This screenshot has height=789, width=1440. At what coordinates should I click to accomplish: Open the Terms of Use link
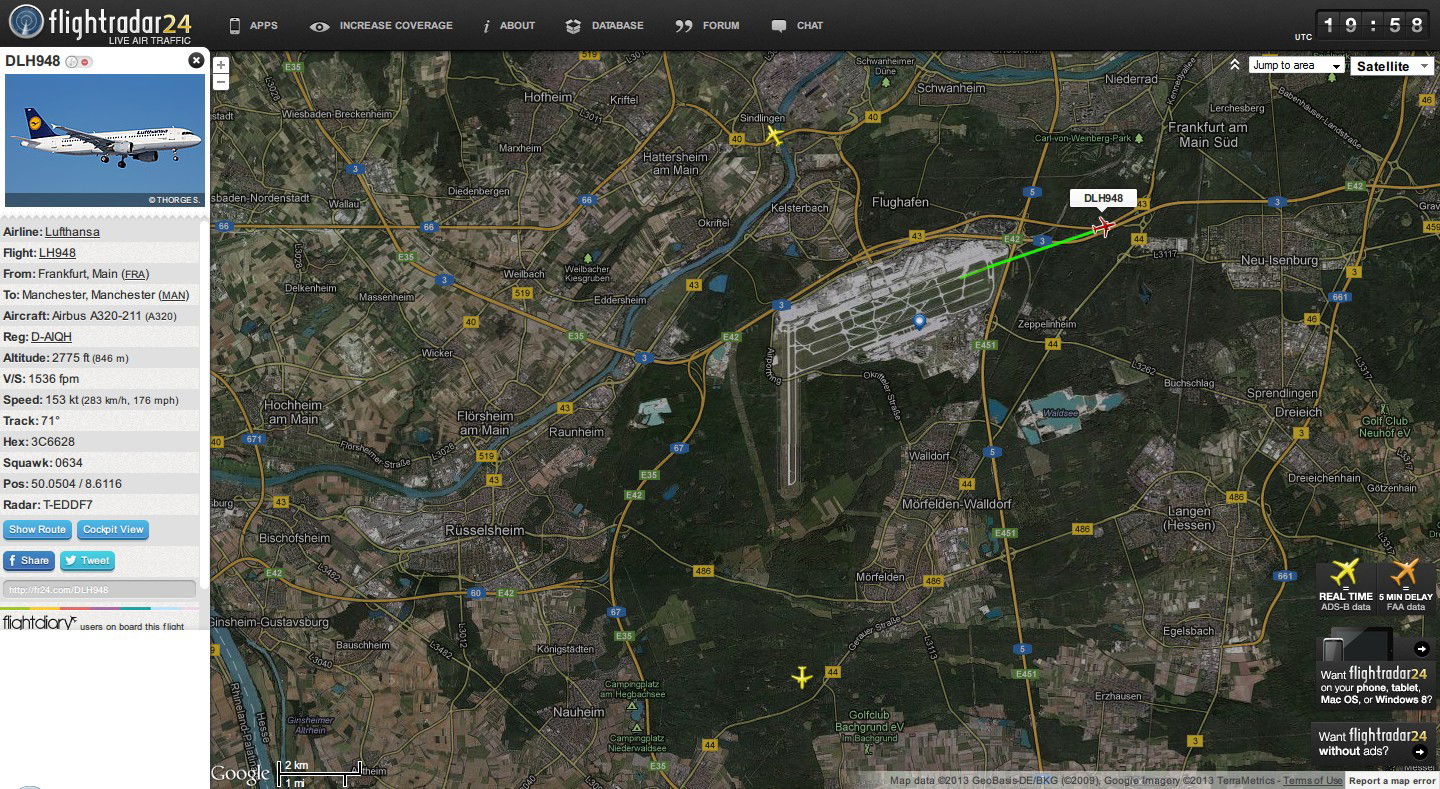click(1313, 781)
